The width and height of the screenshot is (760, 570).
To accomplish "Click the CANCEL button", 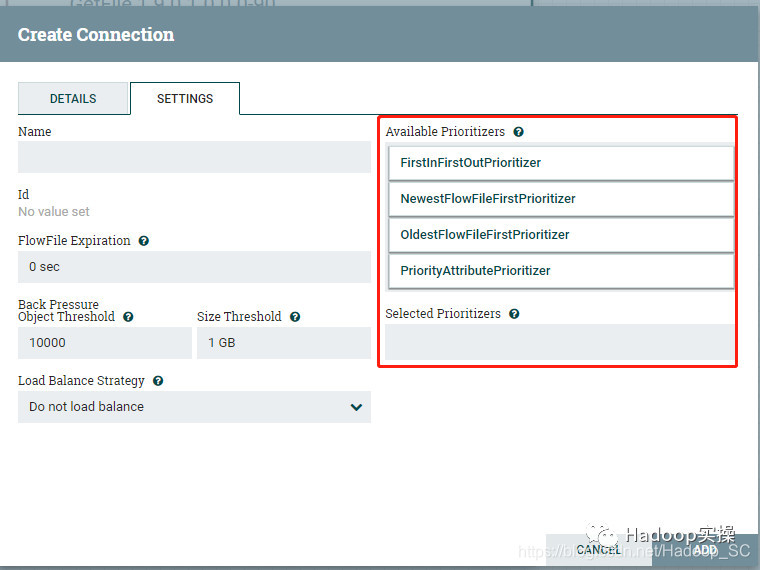I will tap(599, 550).
